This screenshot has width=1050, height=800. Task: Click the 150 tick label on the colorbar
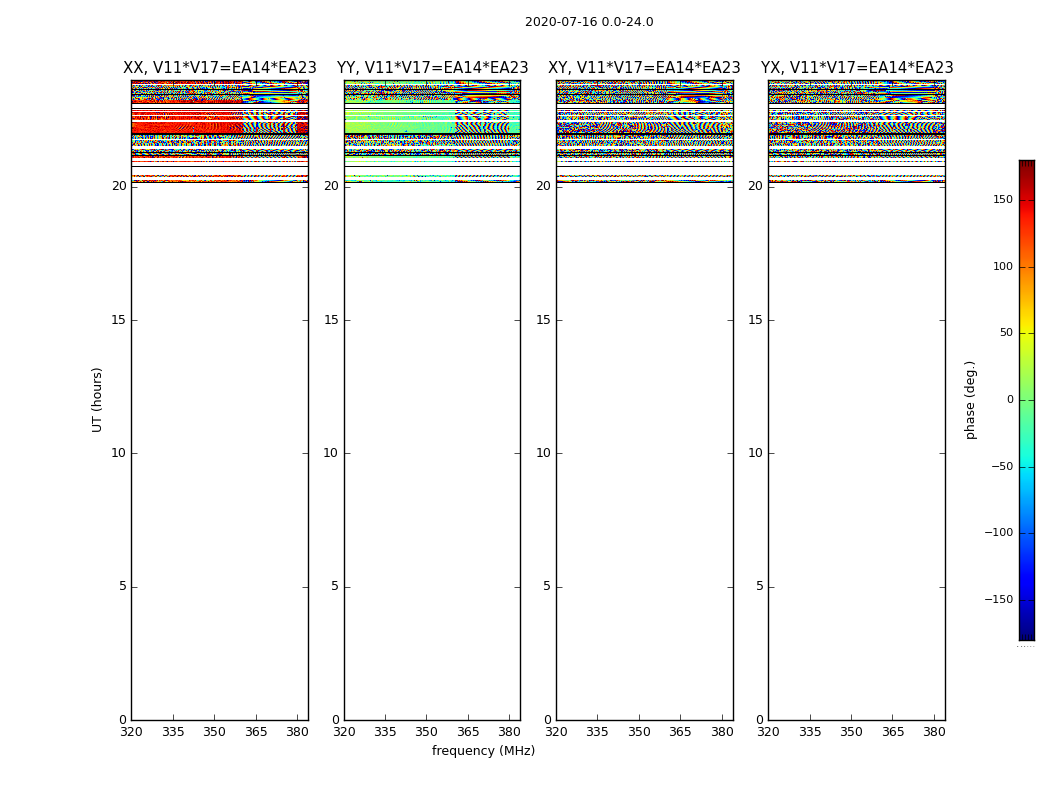coord(1002,199)
